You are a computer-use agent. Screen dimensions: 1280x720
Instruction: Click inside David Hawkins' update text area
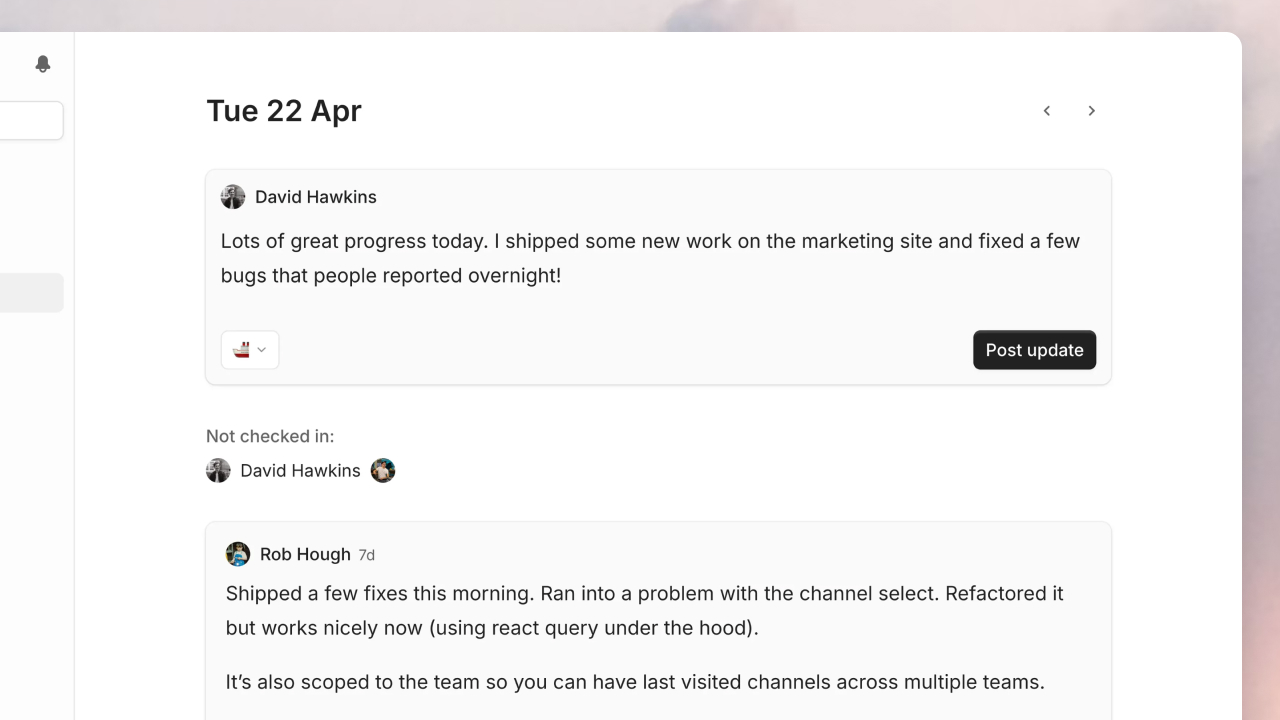650,258
